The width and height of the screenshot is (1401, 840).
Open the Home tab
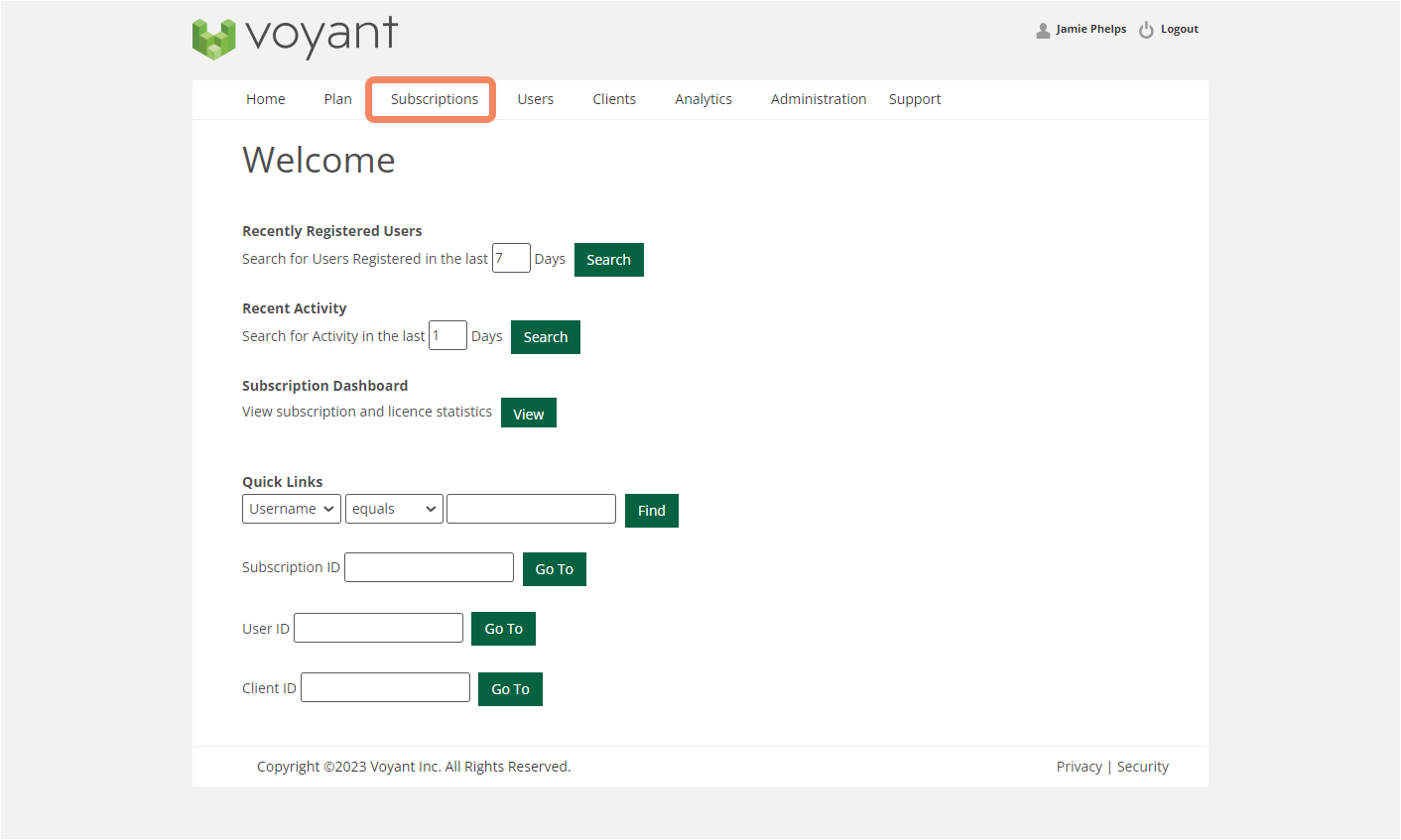[266, 99]
